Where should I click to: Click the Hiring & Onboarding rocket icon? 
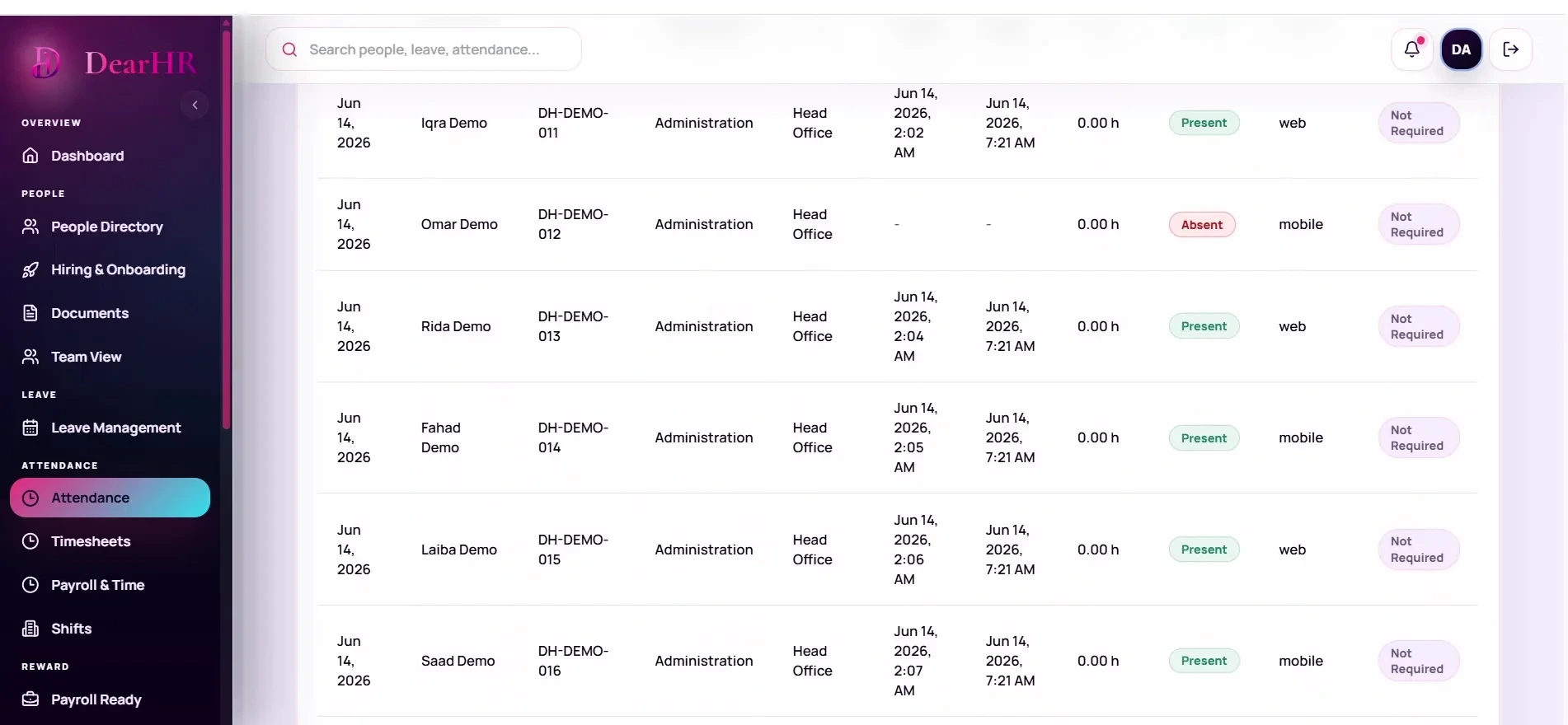31,269
